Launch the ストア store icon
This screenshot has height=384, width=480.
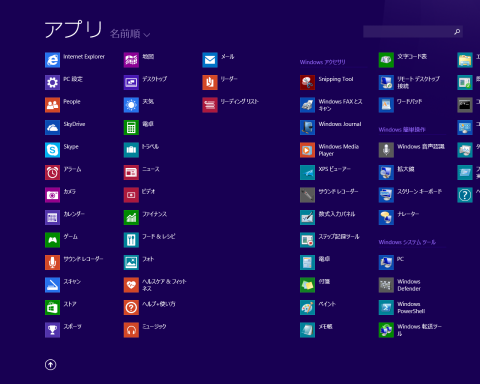(52, 307)
